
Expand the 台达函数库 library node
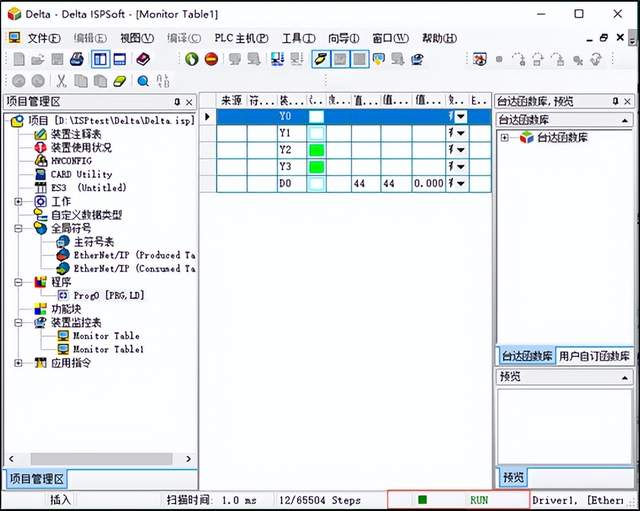pyautogui.click(x=505, y=137)
